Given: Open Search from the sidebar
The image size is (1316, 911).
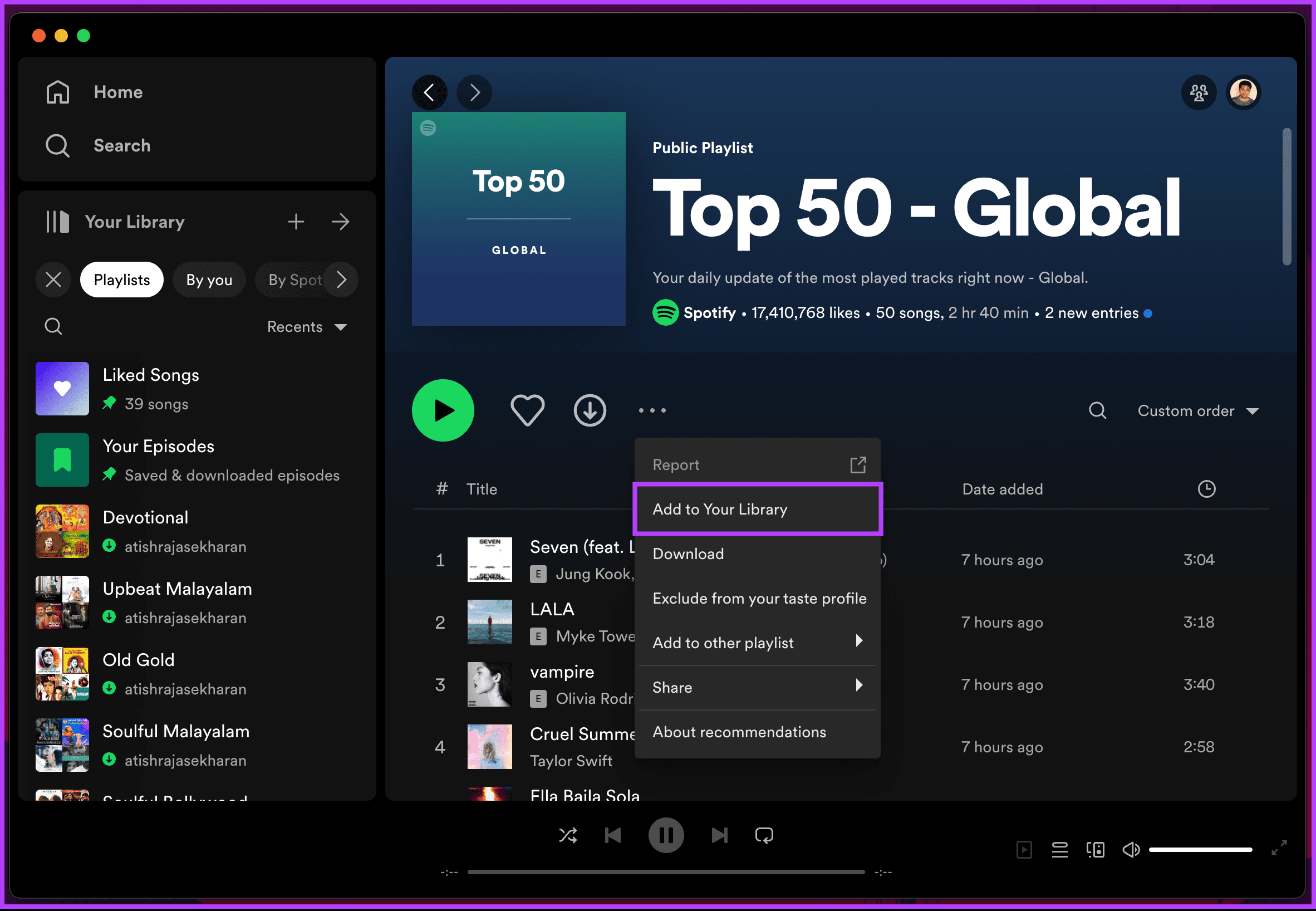Looking at the screenshot, I should (98, 145).
